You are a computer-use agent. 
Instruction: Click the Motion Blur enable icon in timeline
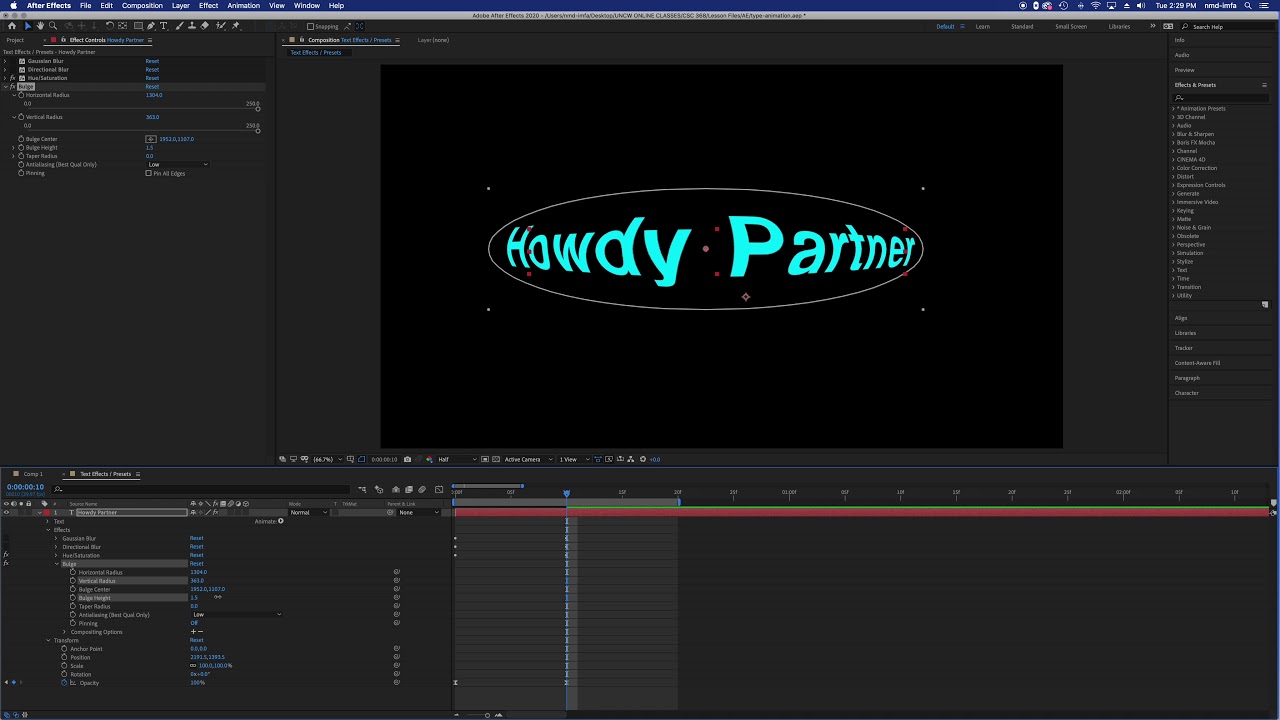(x=421, y=490)
